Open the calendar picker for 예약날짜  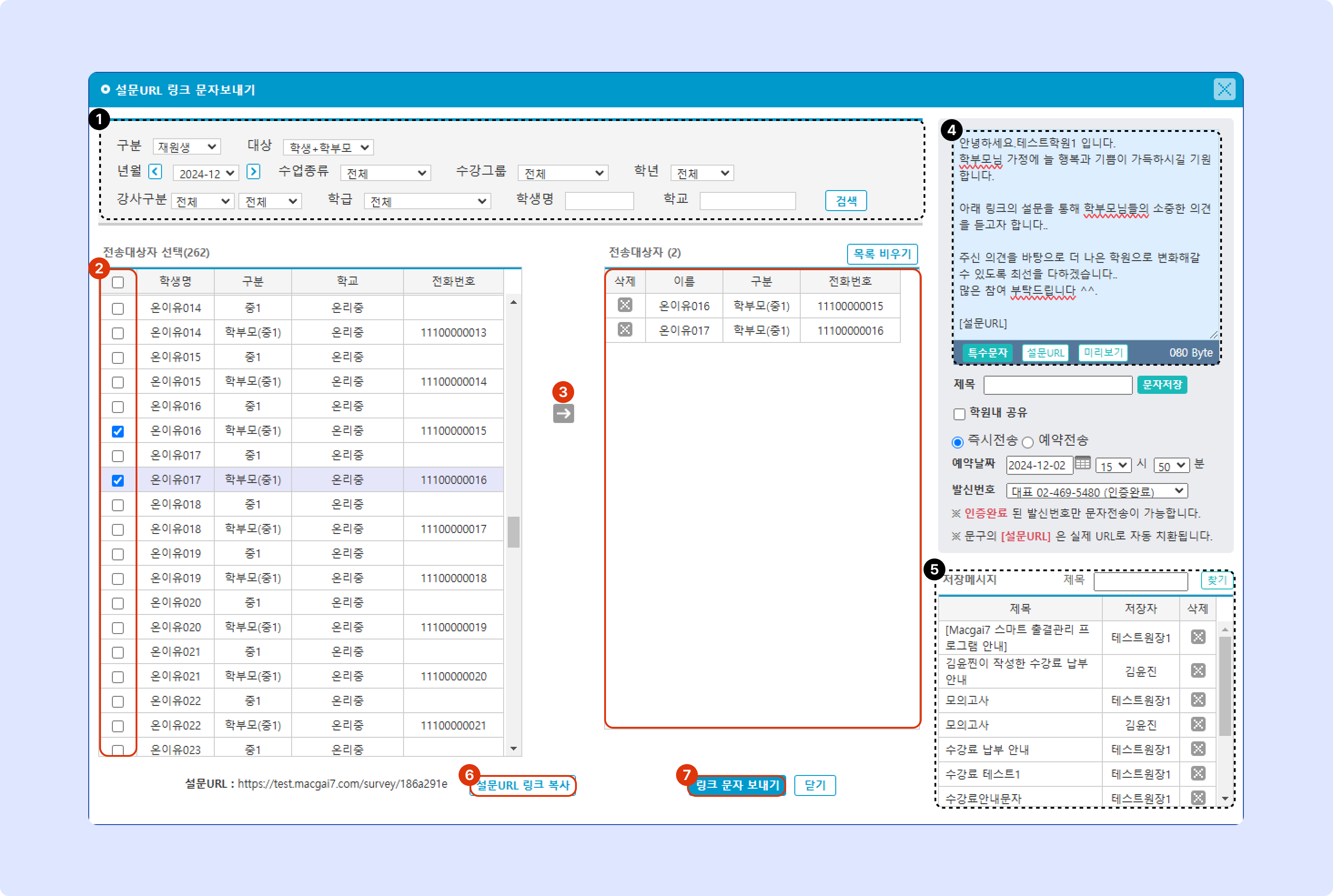pos(1082,463)
